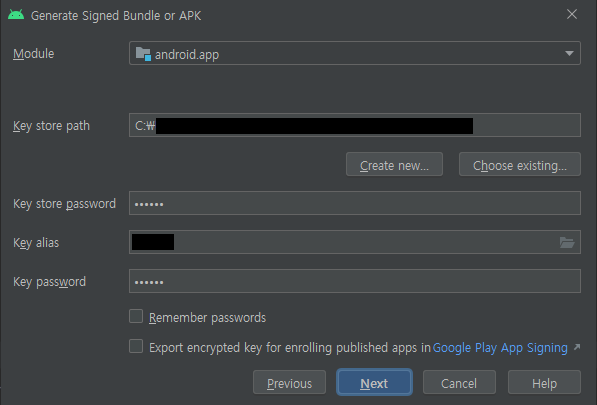This screenshot has width=597, height=405.
Task: Cancel the signing dialog
Action: click(459, 383)
